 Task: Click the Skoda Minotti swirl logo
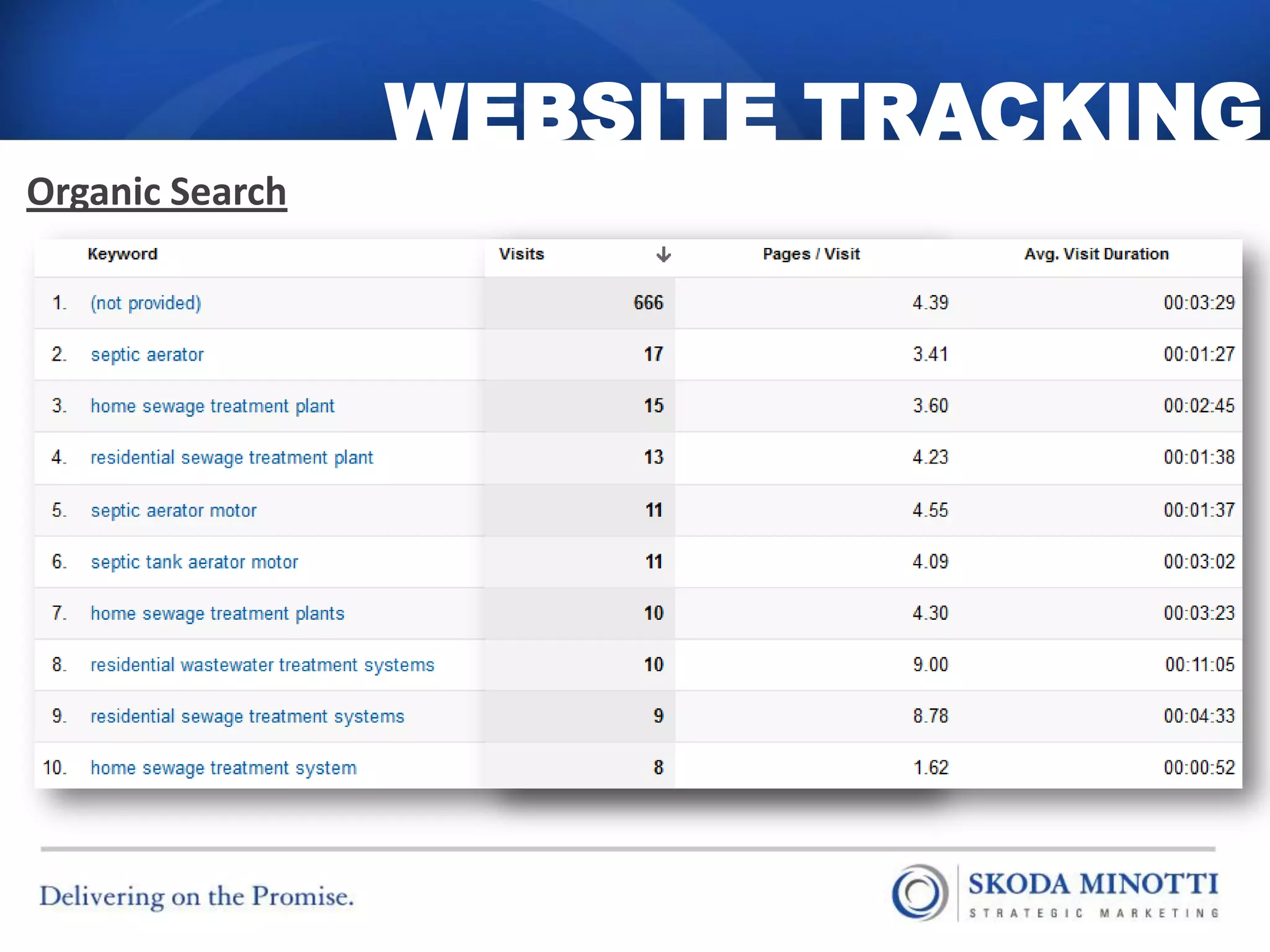click(920, 892)
